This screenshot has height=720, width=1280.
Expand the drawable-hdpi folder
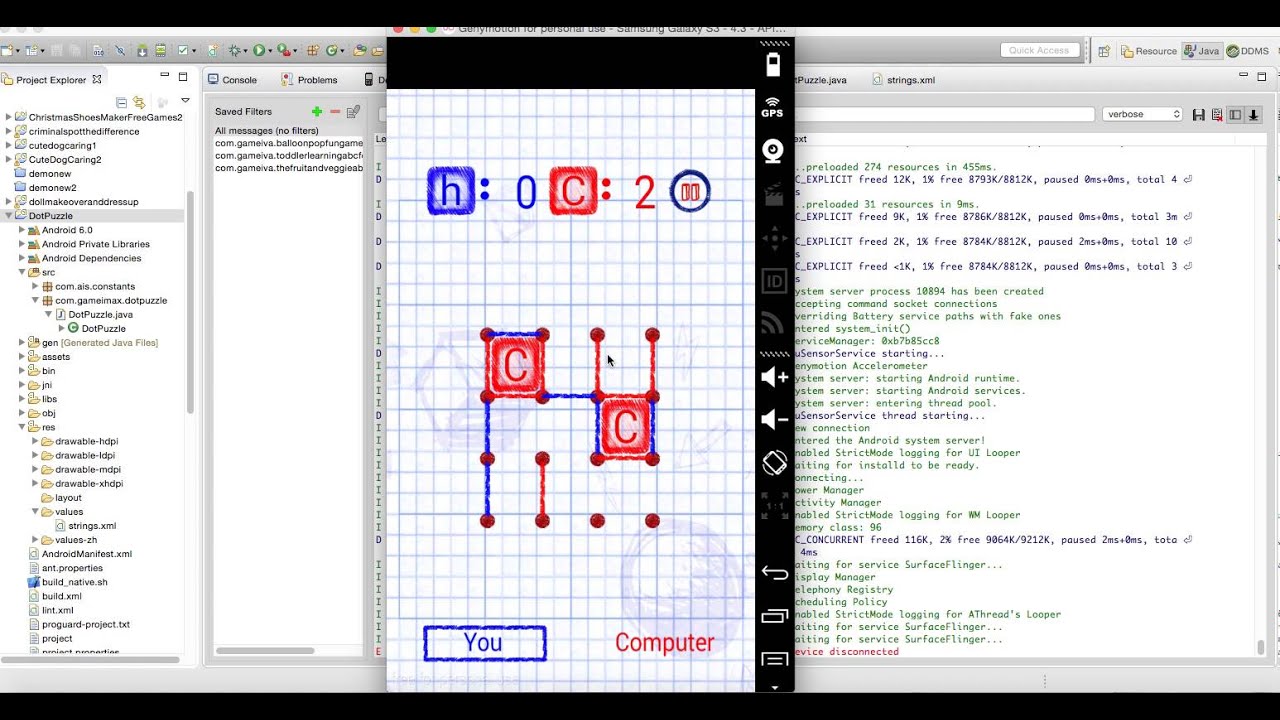point(35,441)
